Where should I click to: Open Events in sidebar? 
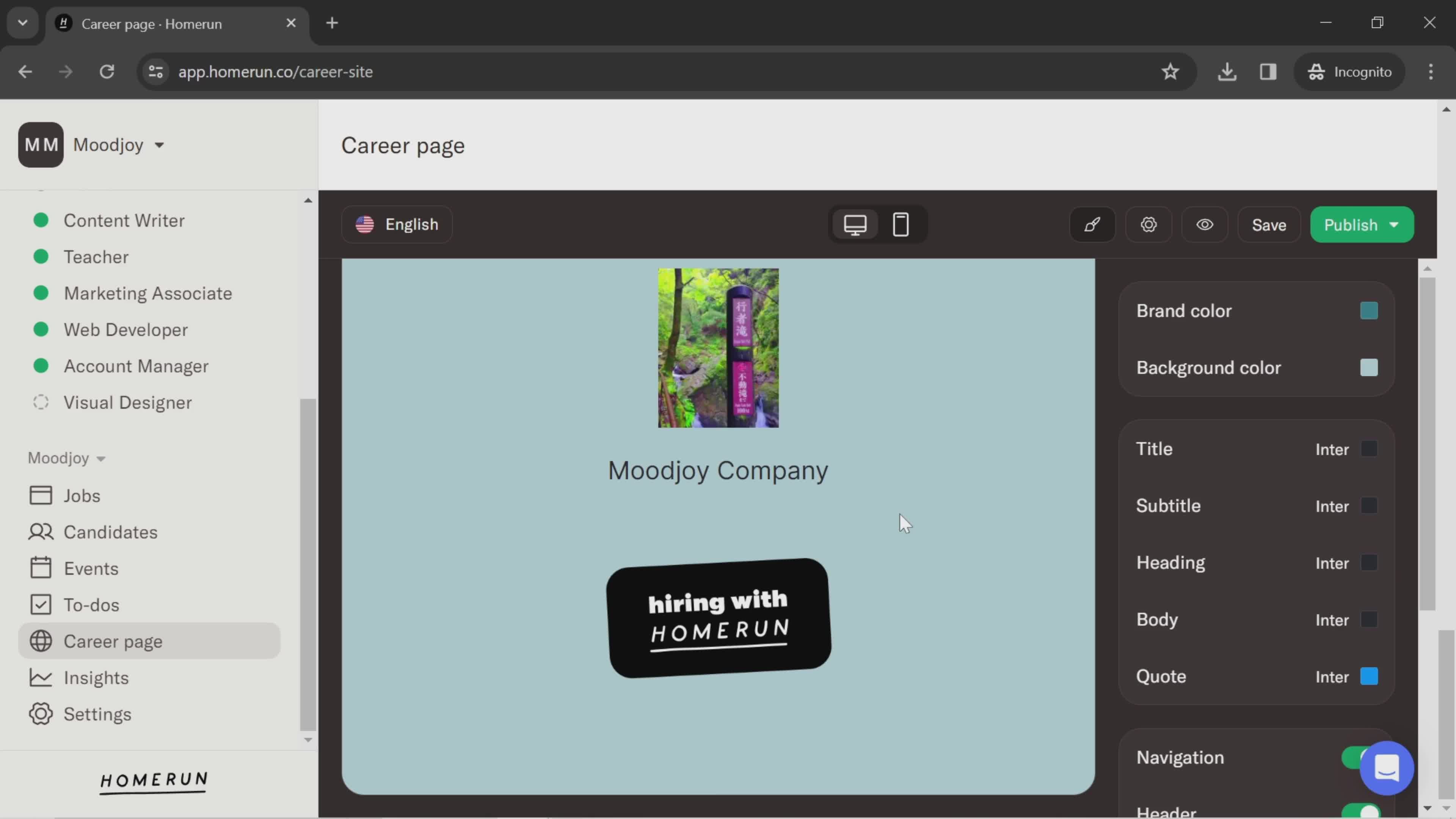(x=149, y=568)
